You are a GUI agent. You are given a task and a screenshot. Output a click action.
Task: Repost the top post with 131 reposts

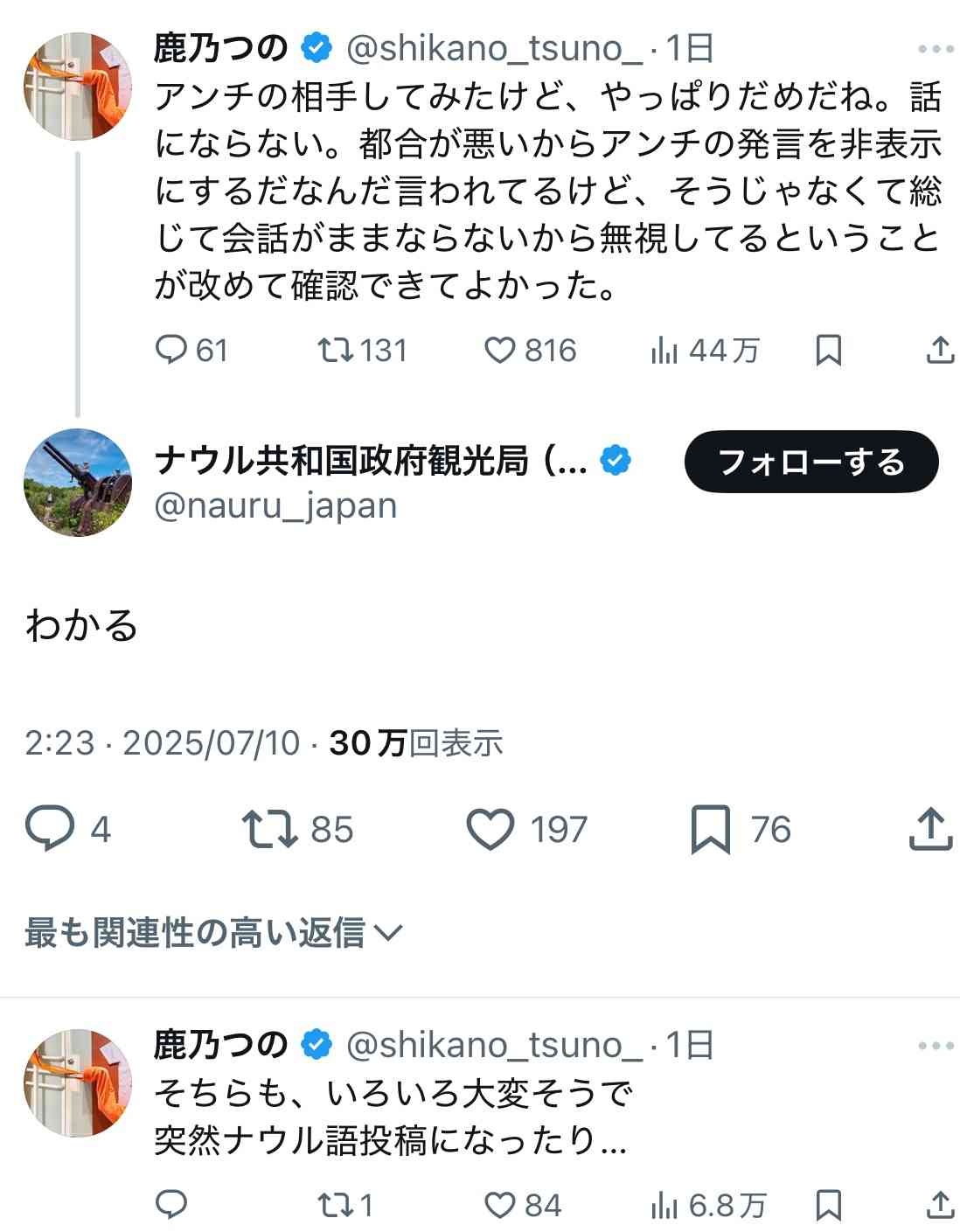336,351
